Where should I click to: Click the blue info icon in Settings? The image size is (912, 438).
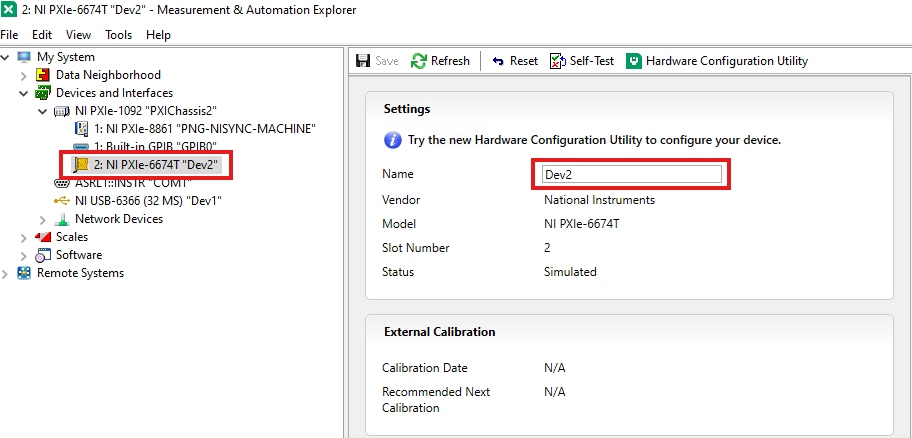pyautogui.click(x=393, y=140)
